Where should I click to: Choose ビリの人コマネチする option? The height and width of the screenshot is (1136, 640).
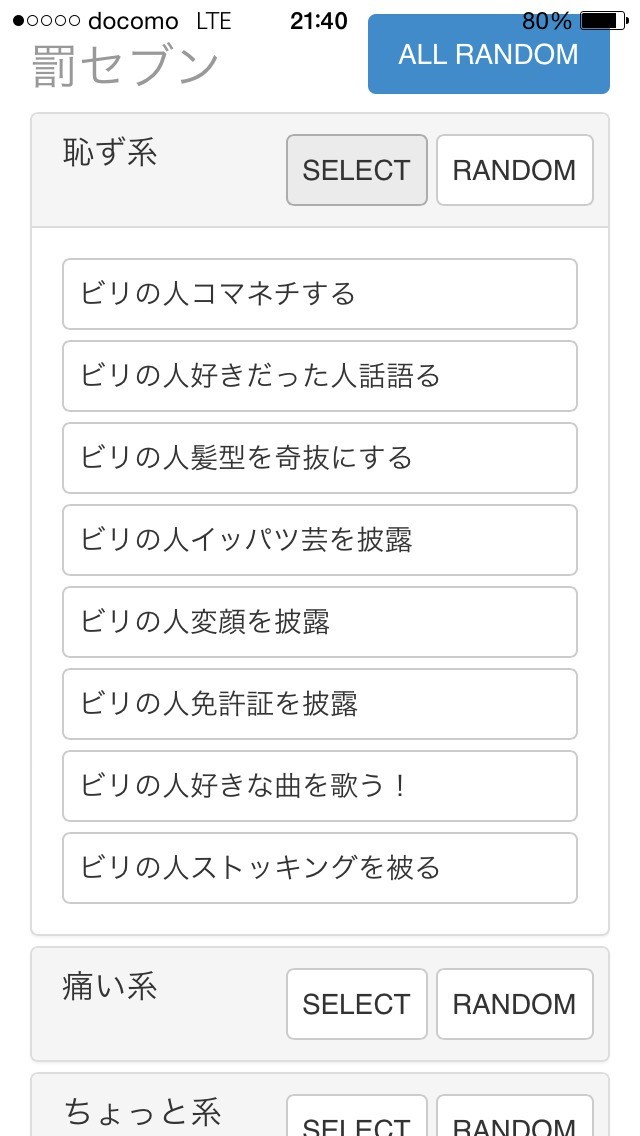pyautogui.click(x=320, y=294)
